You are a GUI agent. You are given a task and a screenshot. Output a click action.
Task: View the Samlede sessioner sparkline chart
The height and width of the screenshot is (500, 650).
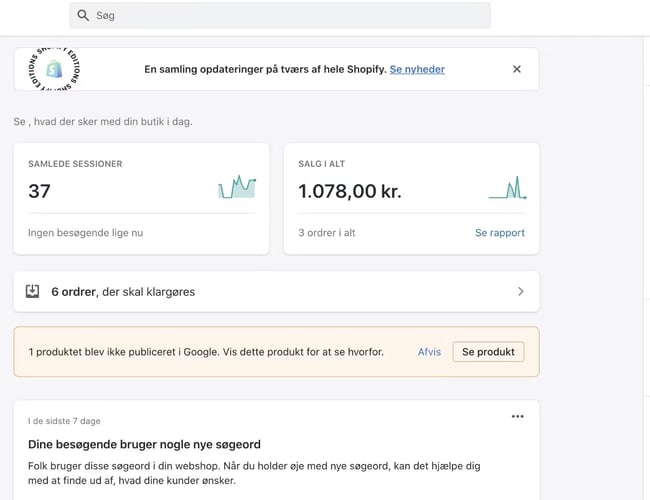coord(237,187)
